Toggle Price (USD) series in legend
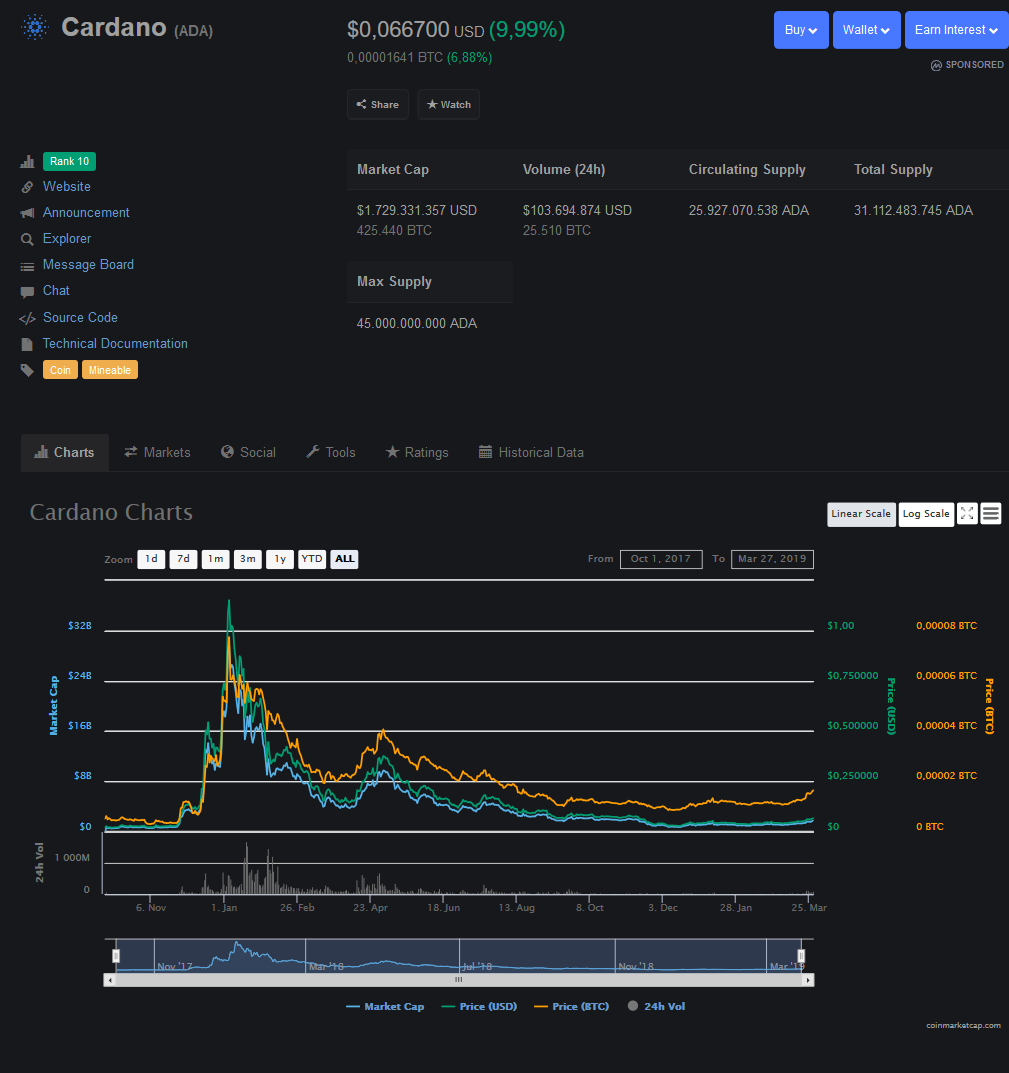 tap(479, 1007)
